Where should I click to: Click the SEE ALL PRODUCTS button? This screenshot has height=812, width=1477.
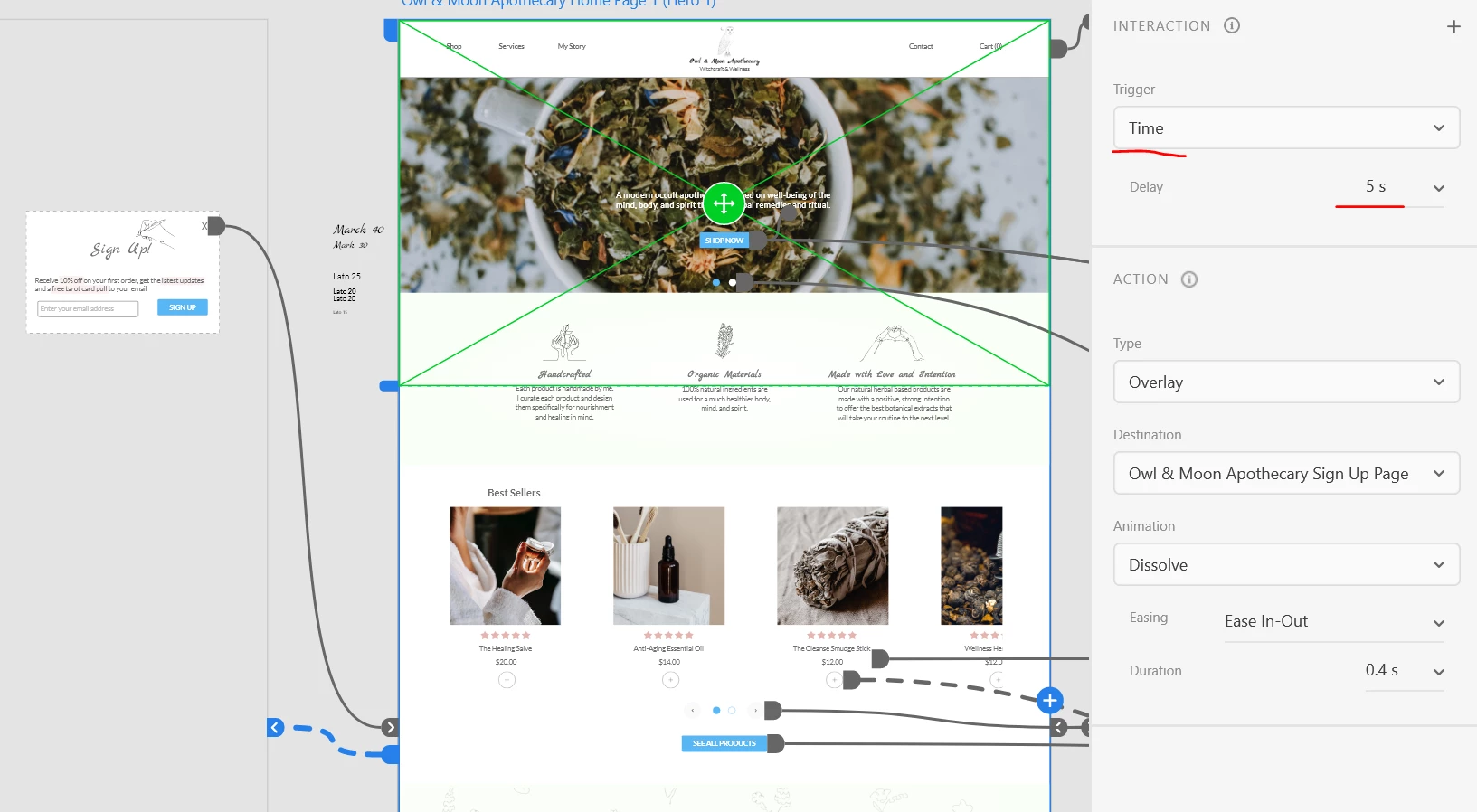pos(724,743)
